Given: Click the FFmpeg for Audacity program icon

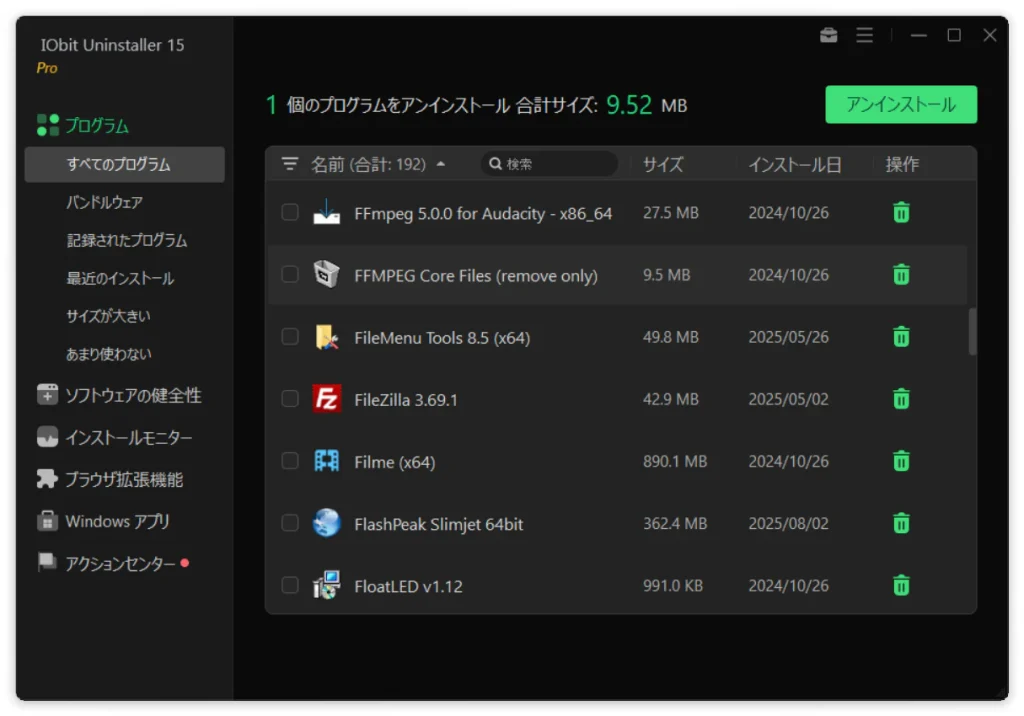Looking at the screenshot, I should 327,212.
